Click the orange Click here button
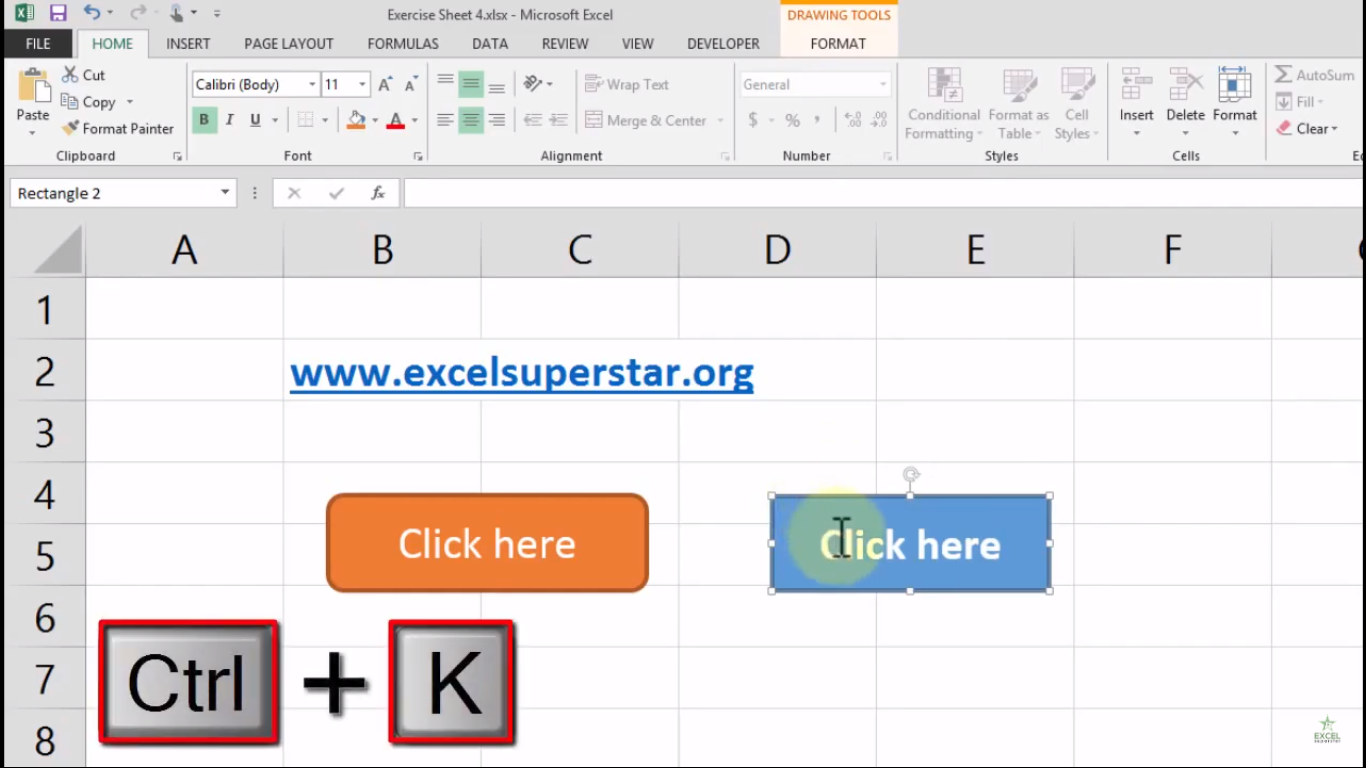The width and height of the screenshot is (1366, 768). [x=487, y=543]
